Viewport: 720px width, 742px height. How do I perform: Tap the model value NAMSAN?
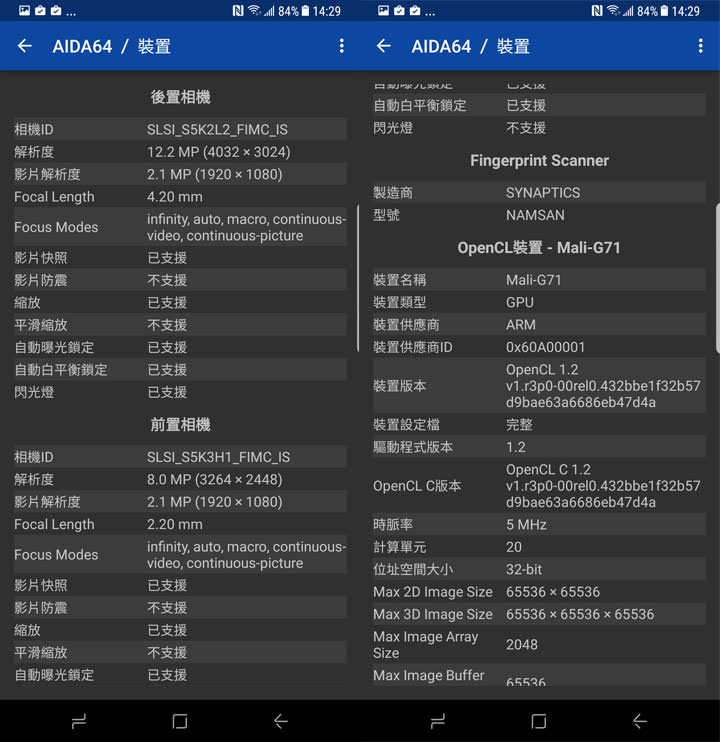(x=535, y=215)
